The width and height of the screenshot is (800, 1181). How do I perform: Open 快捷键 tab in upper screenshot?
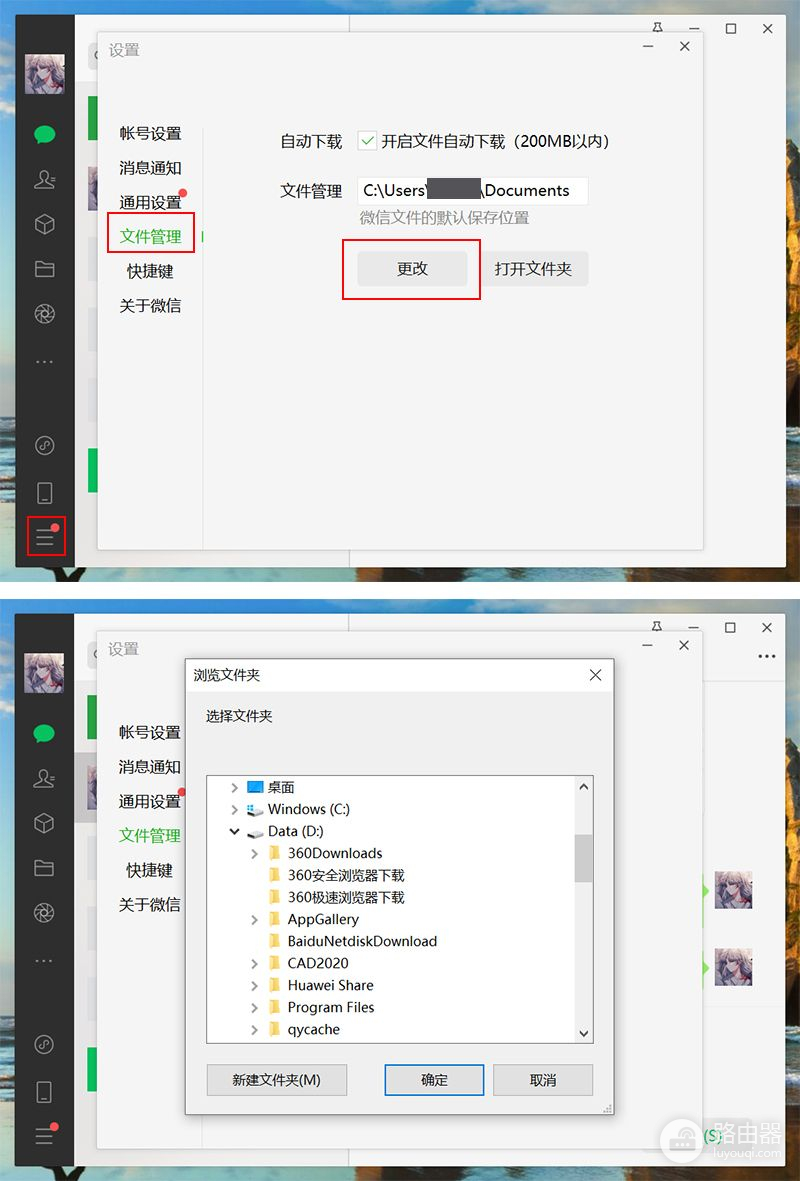click(151, 271)
